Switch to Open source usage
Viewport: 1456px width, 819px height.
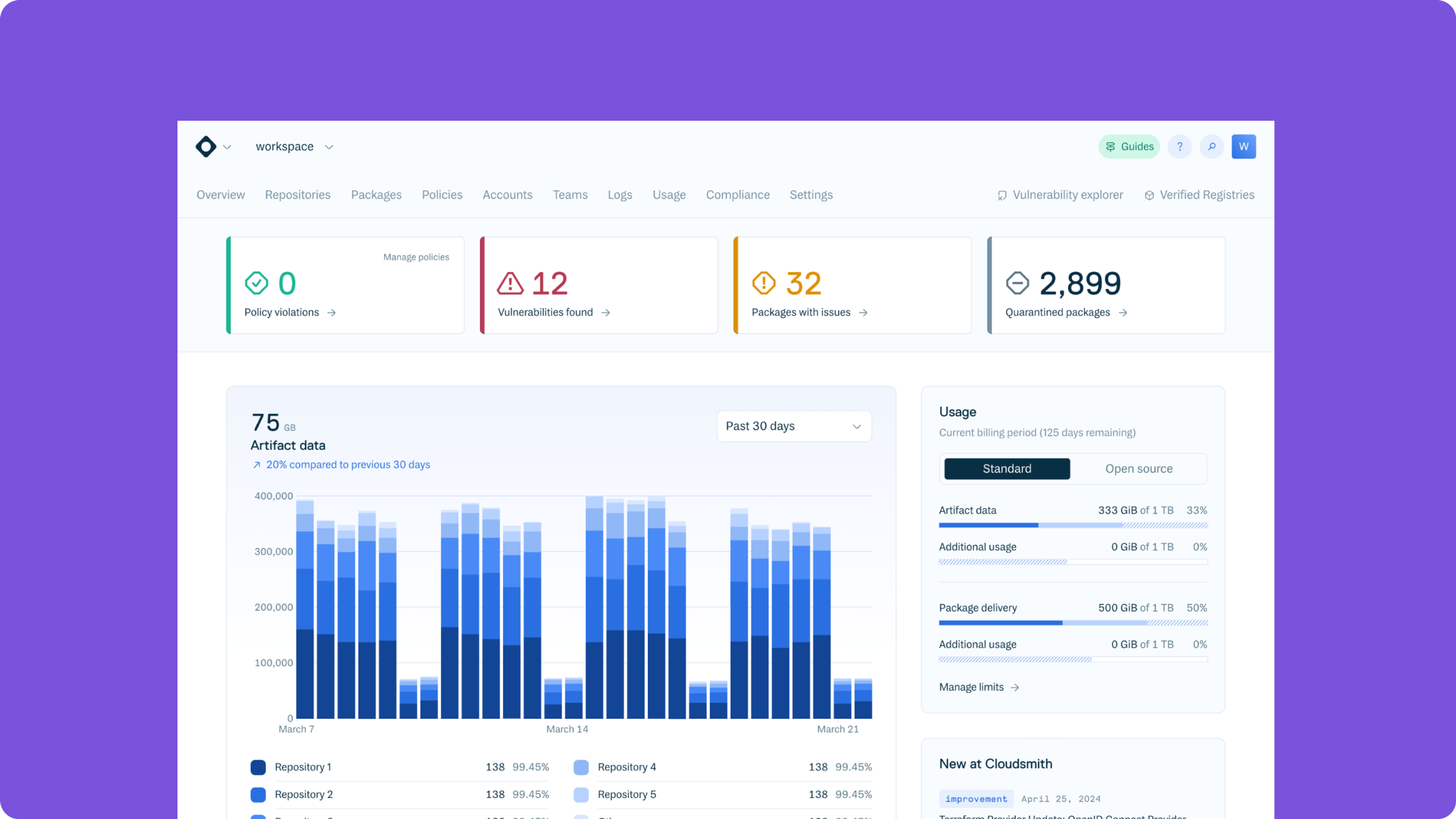tap(1138, 469)
